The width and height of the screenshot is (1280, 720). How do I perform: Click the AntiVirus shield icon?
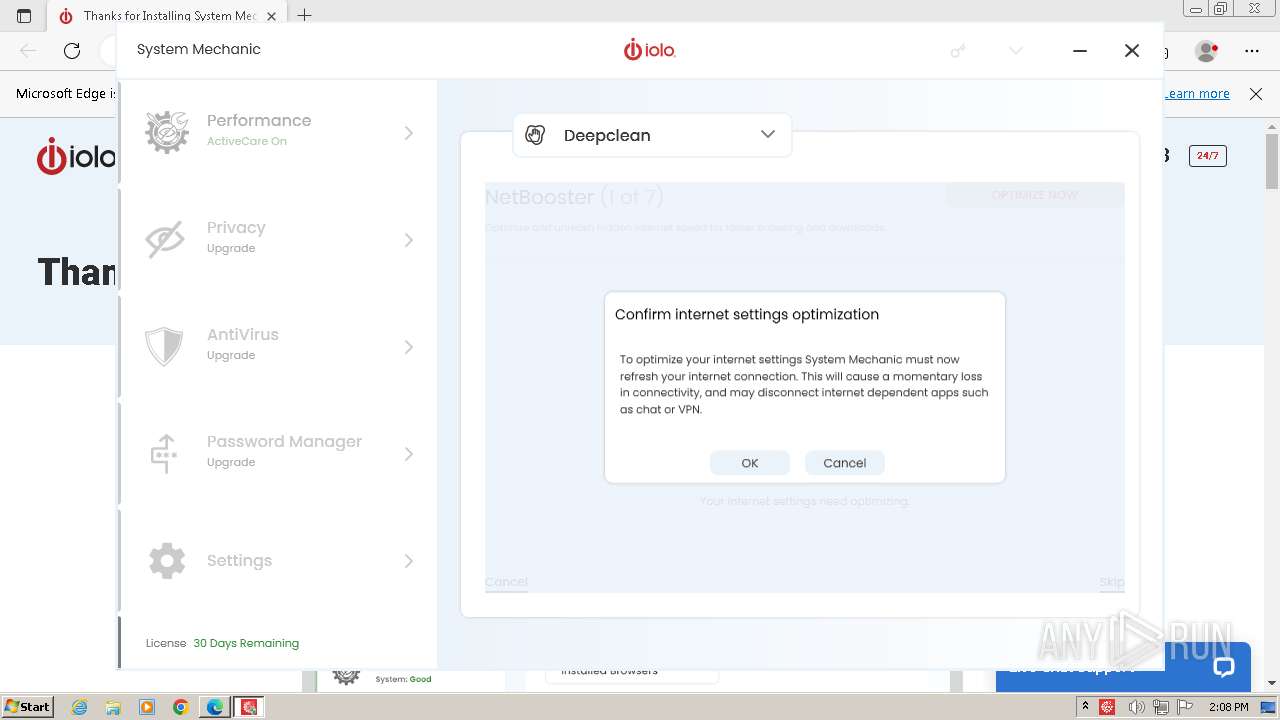tap(165, 347)
